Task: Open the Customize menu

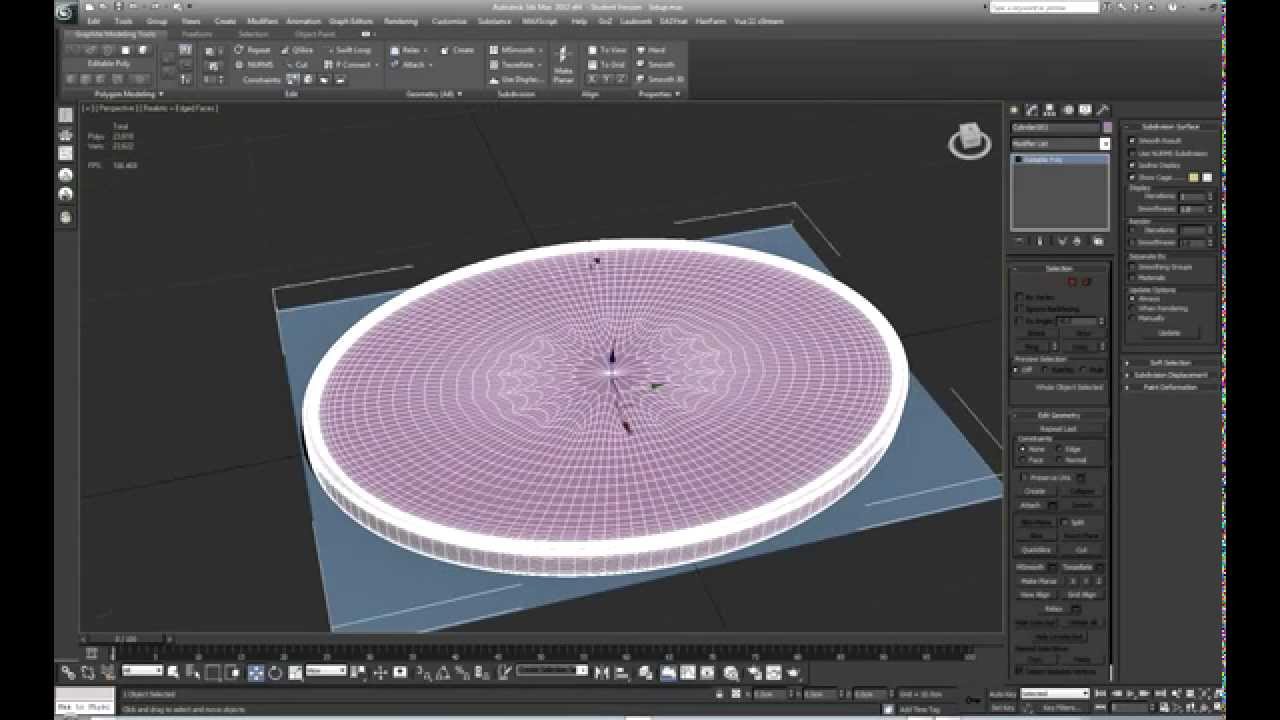Action: click(x=449, y=21)
